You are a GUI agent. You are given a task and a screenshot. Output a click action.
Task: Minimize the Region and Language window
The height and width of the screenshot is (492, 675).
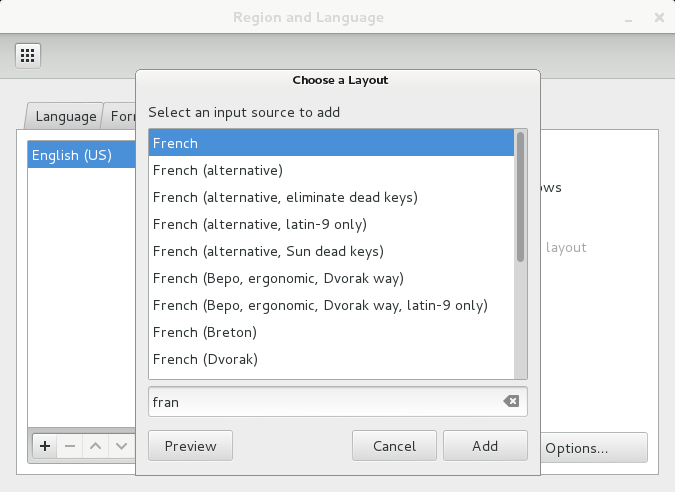tap(627, 18)
